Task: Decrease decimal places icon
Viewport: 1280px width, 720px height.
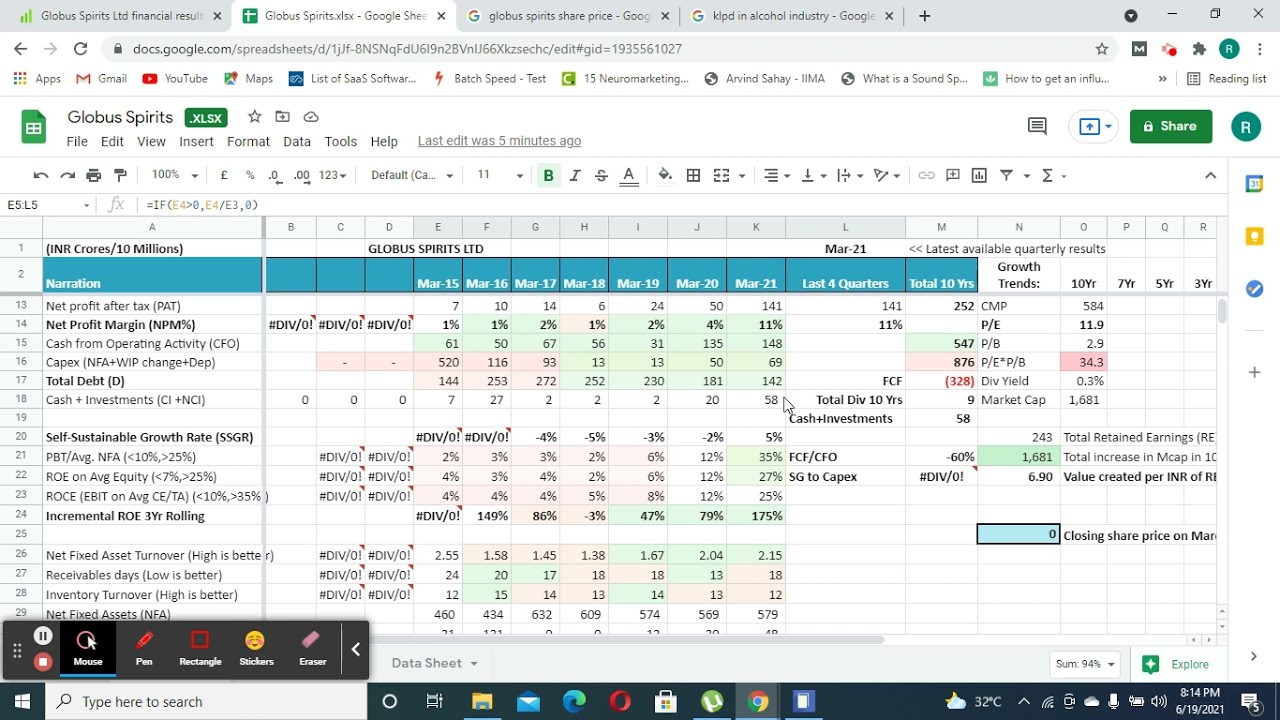Action: point(275,175)
